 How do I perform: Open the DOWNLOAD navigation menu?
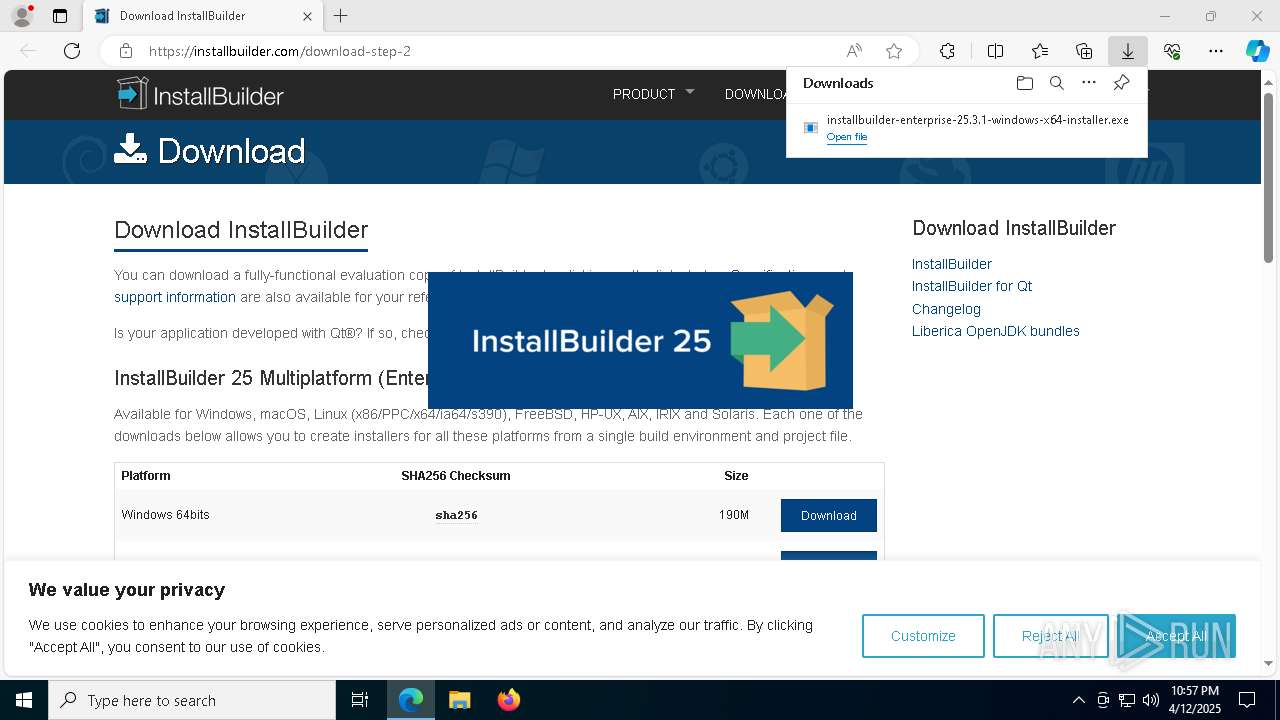coord(757,94)
